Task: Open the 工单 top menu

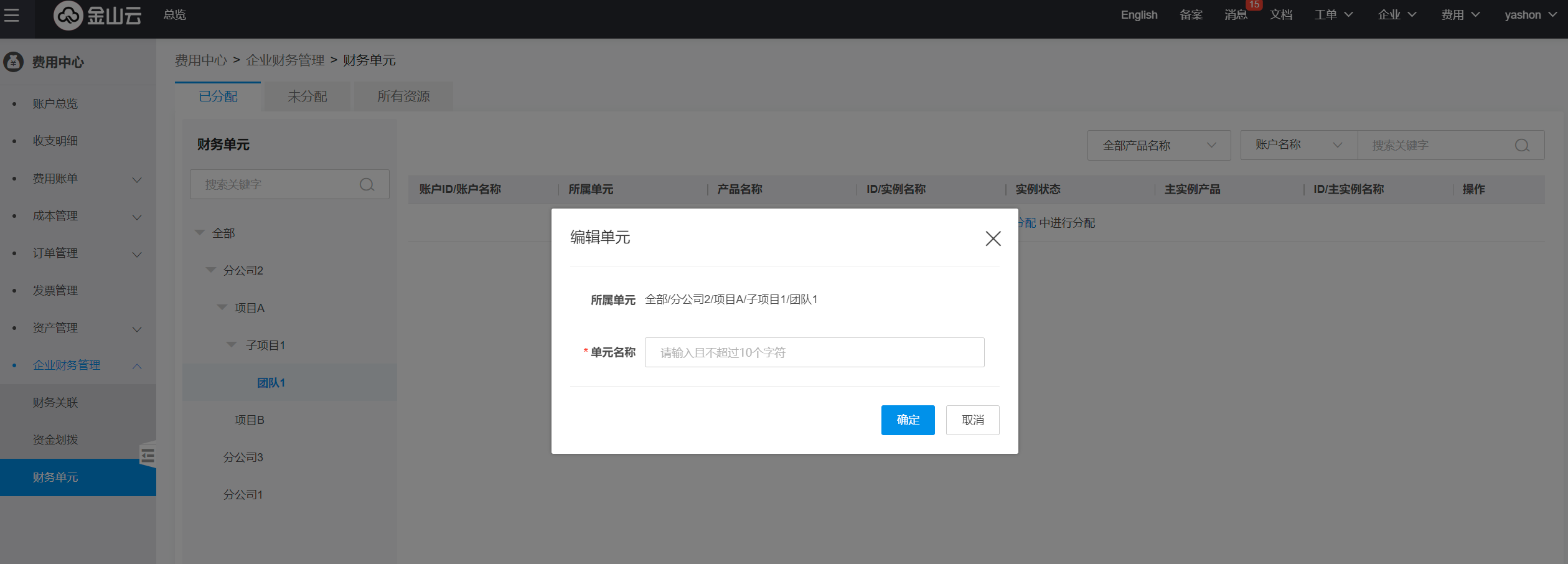Action: 1333,15
